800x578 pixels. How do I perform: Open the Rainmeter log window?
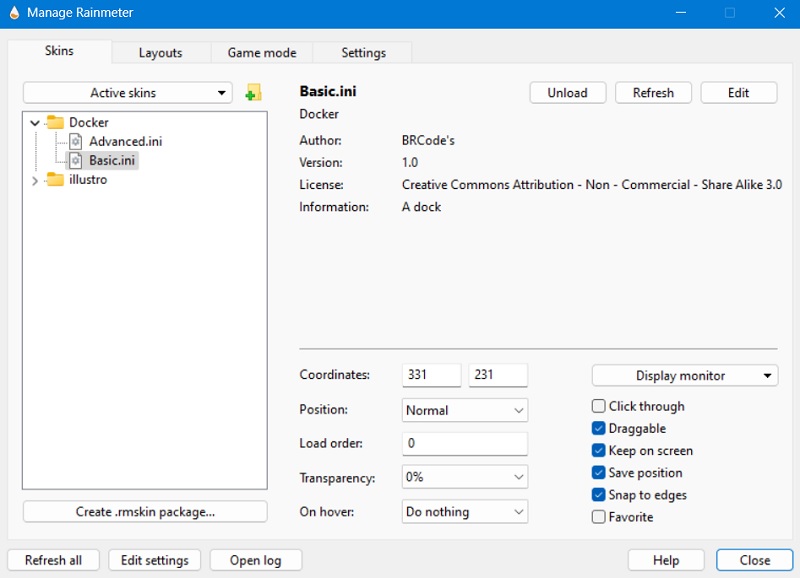256,559
